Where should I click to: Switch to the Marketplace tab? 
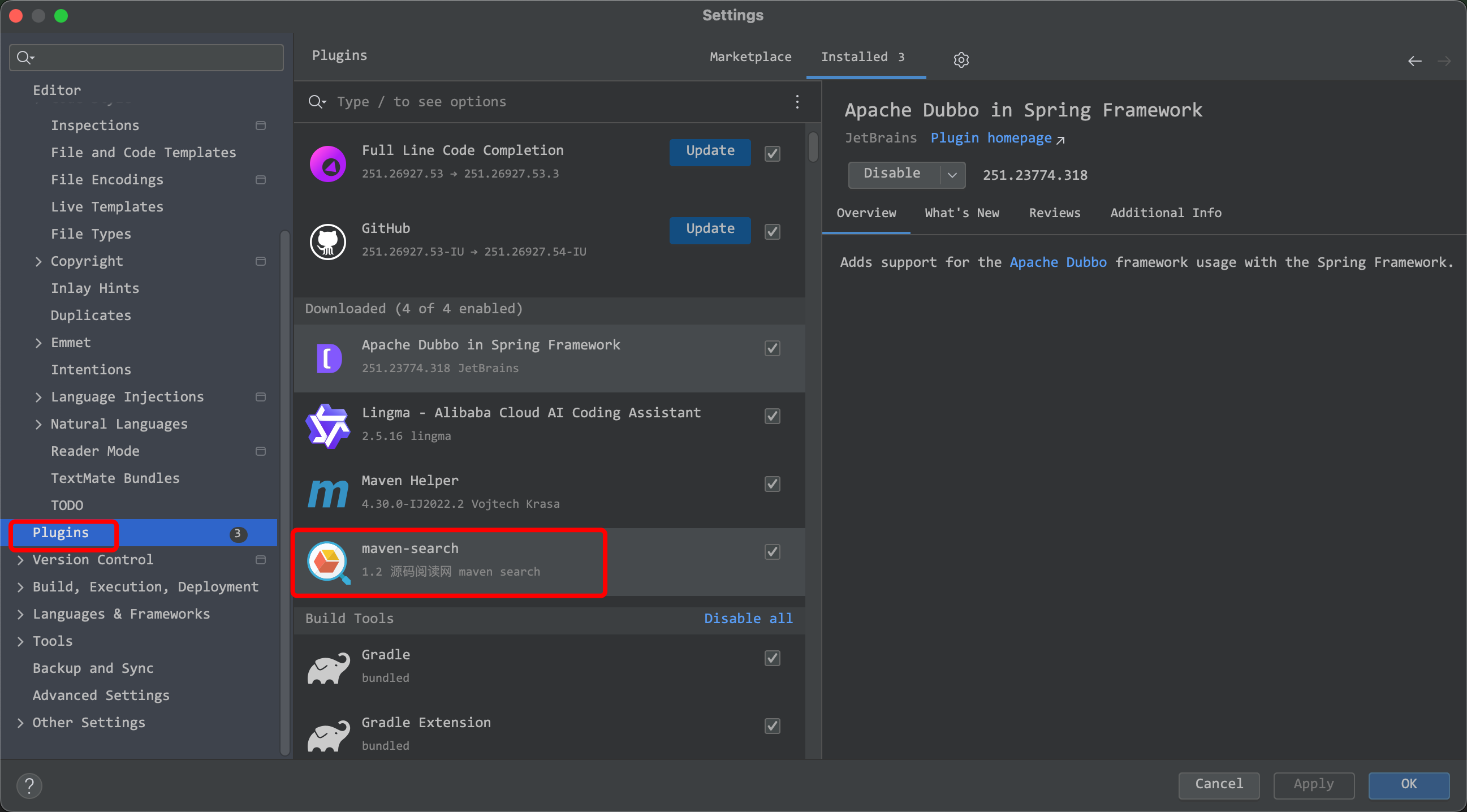click(x=750, y=57)
